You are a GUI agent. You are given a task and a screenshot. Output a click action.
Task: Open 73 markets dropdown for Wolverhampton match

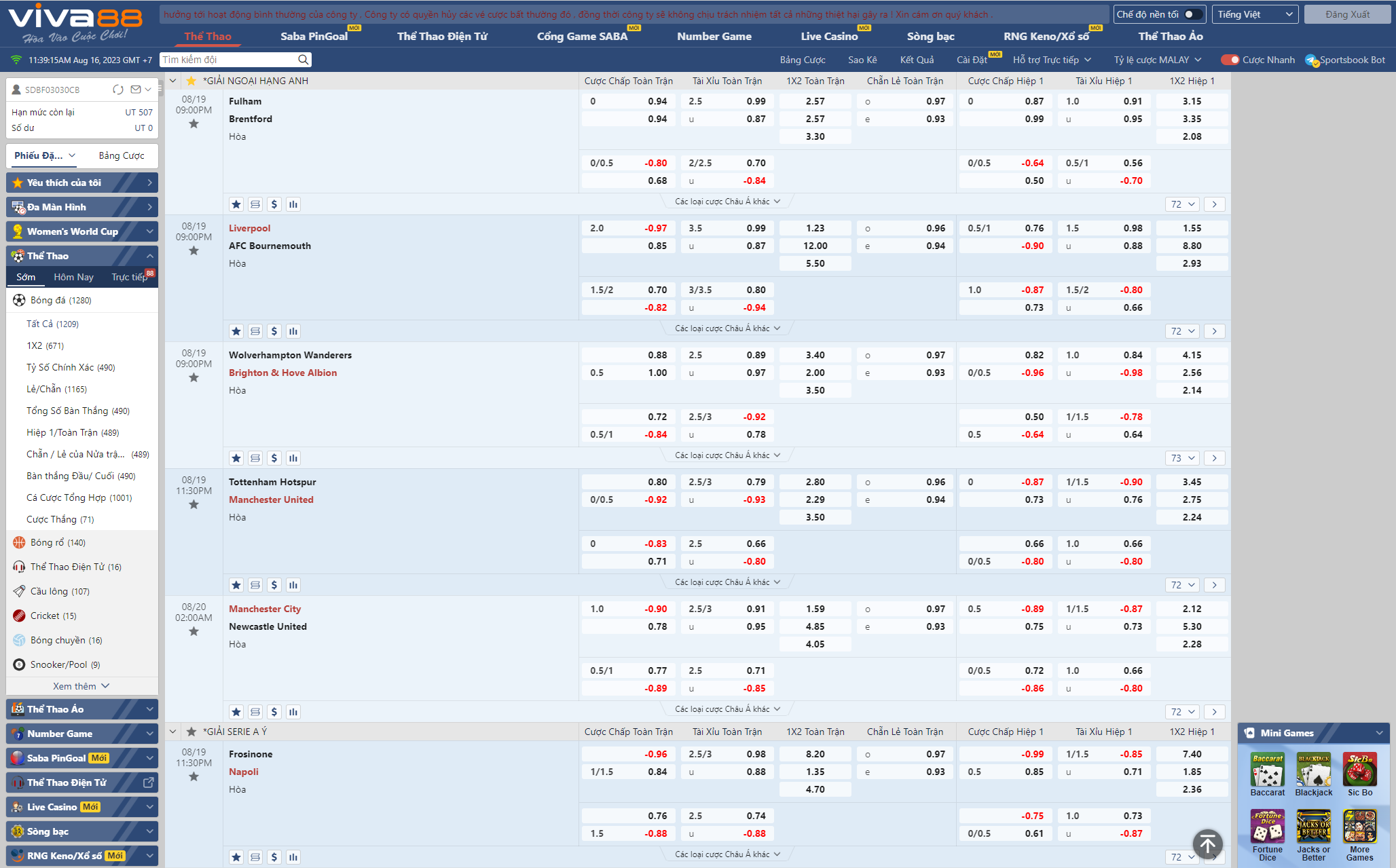(1183, 458)
